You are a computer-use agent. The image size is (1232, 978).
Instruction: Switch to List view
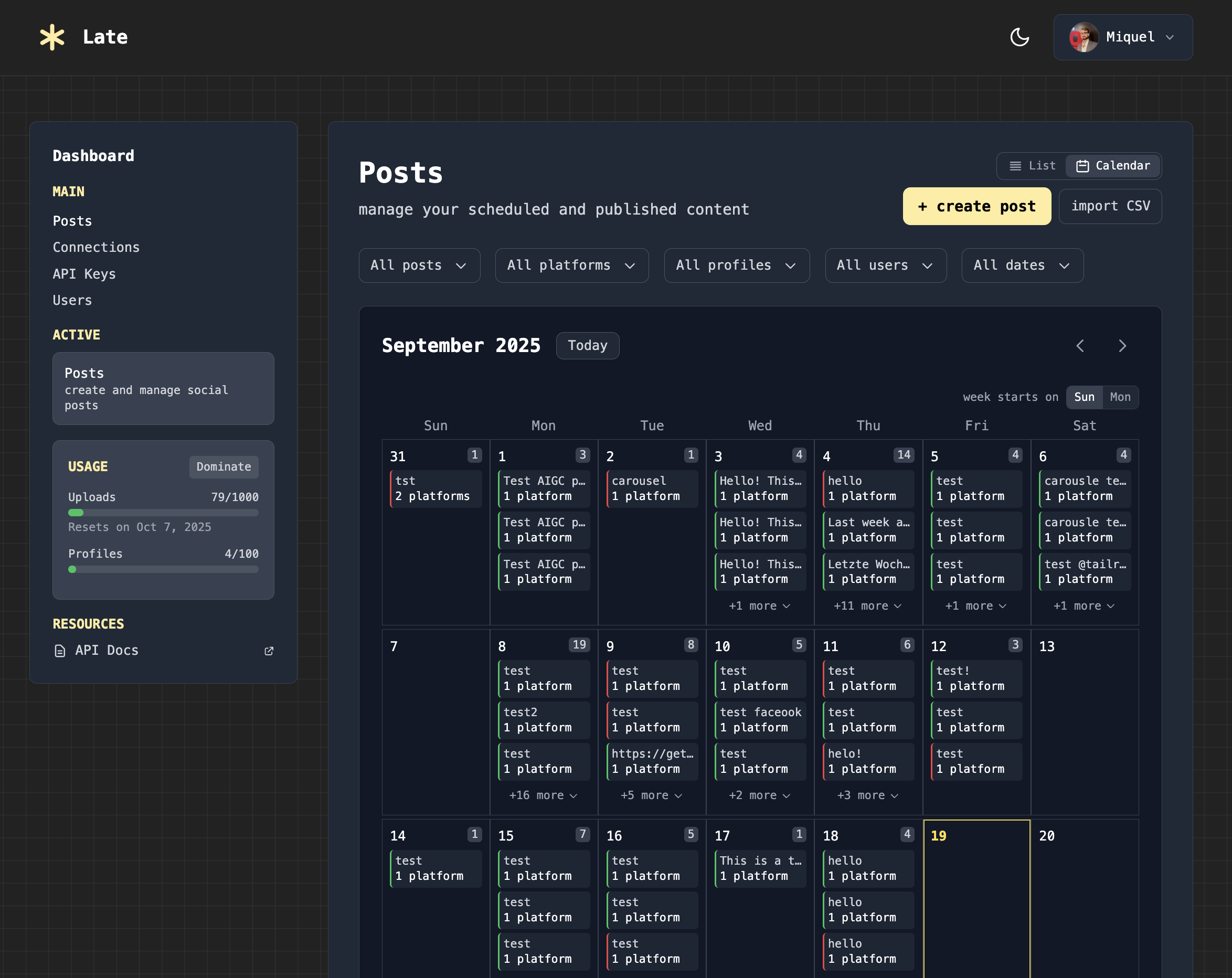click(x=1032, y=166)
